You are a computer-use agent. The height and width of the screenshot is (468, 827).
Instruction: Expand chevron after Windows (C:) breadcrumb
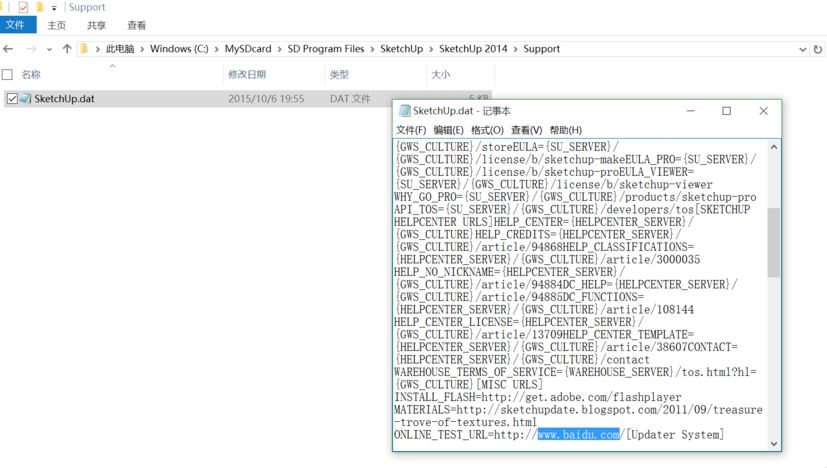[x=217, y=50]
